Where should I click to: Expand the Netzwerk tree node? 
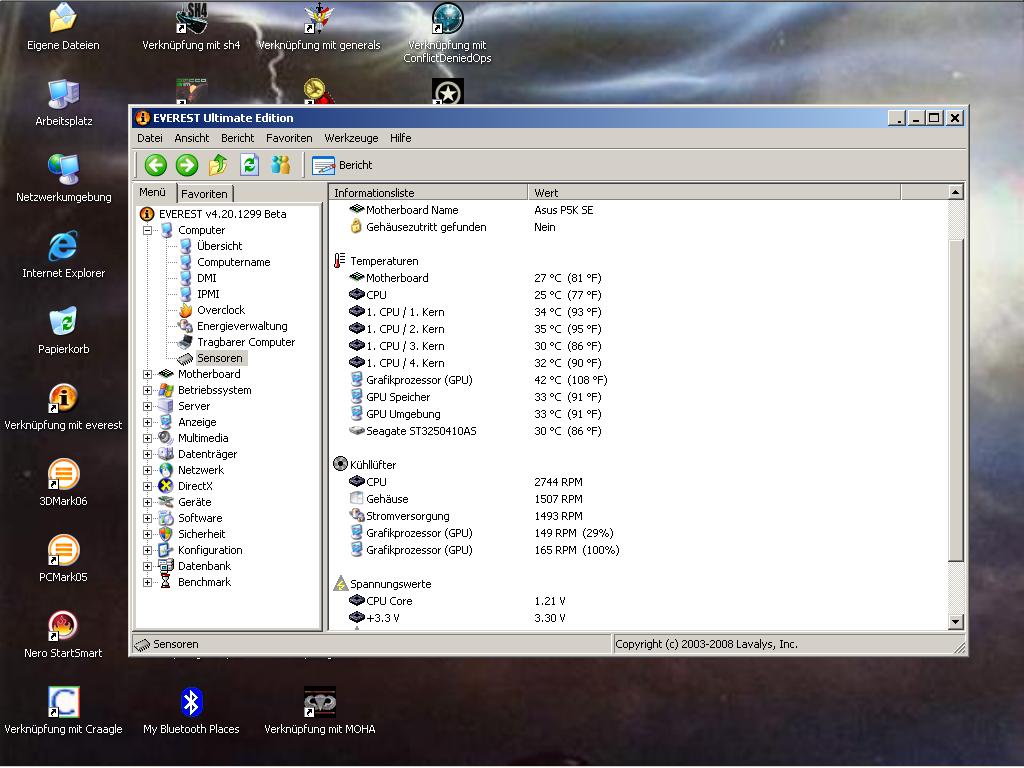pyautogui.click(x=148, y=471)
